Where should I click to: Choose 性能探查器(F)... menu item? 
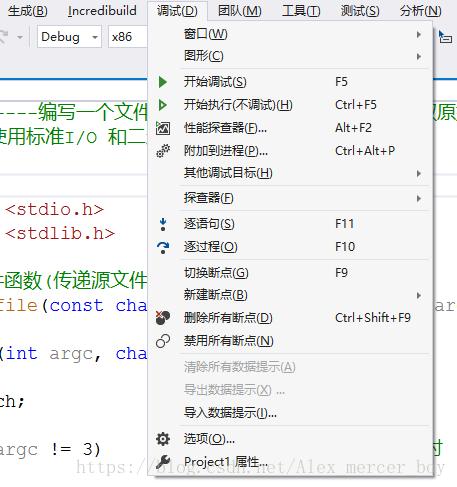290,128
